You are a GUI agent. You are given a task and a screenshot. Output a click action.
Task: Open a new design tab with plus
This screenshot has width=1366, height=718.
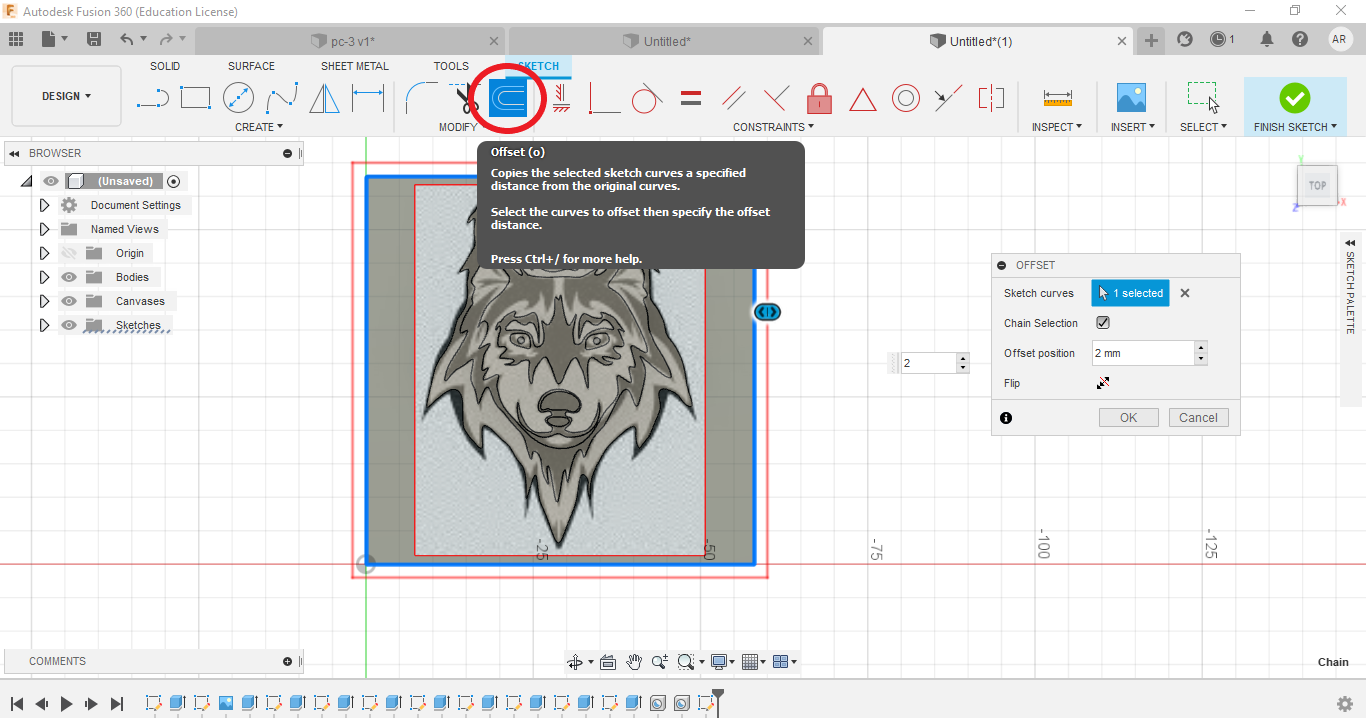pos(1152,40)
